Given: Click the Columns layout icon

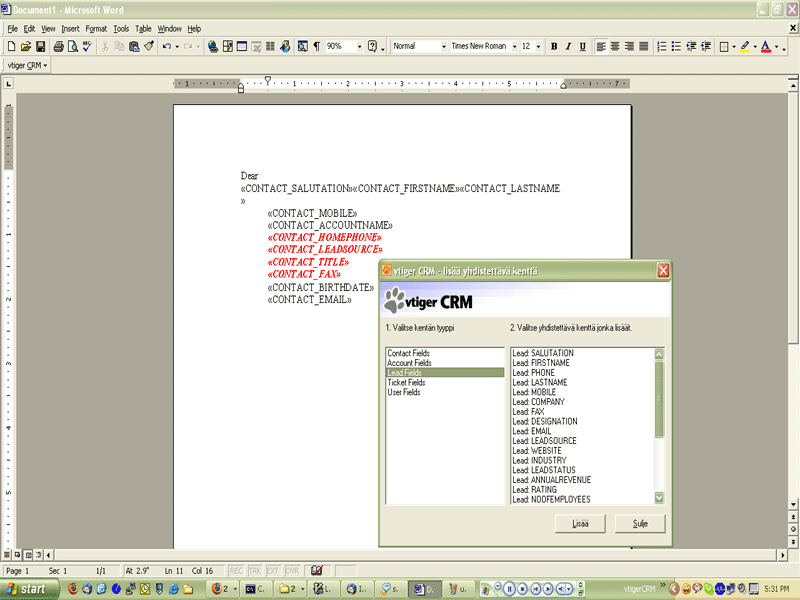Looking at the screenshot, I should (270, 46).
